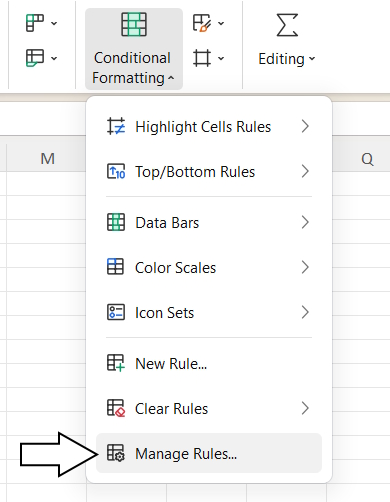Choose Manage Rules... from the menu

(209, 453)
